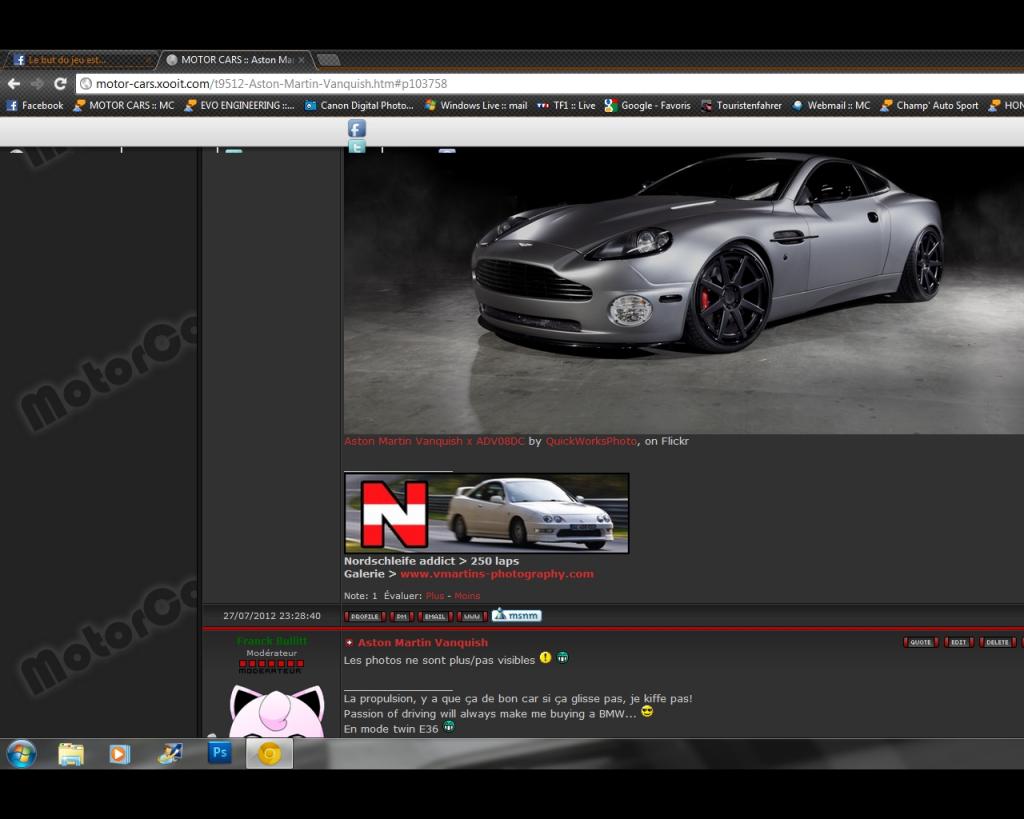Reload the page with the refresh icon
This screenshot has width=1024, height=819.
pyautogui.click(x=60, y=84)
